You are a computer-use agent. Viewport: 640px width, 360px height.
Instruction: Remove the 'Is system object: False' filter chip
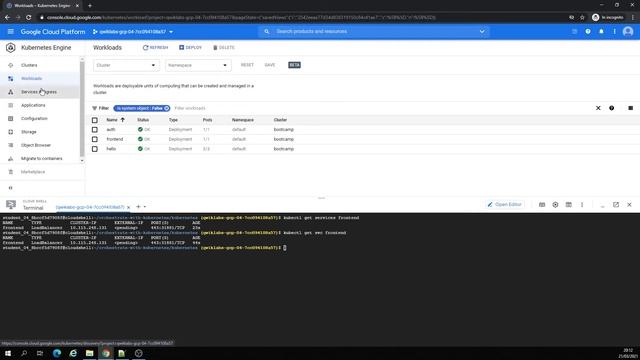(x=167, y=108)
